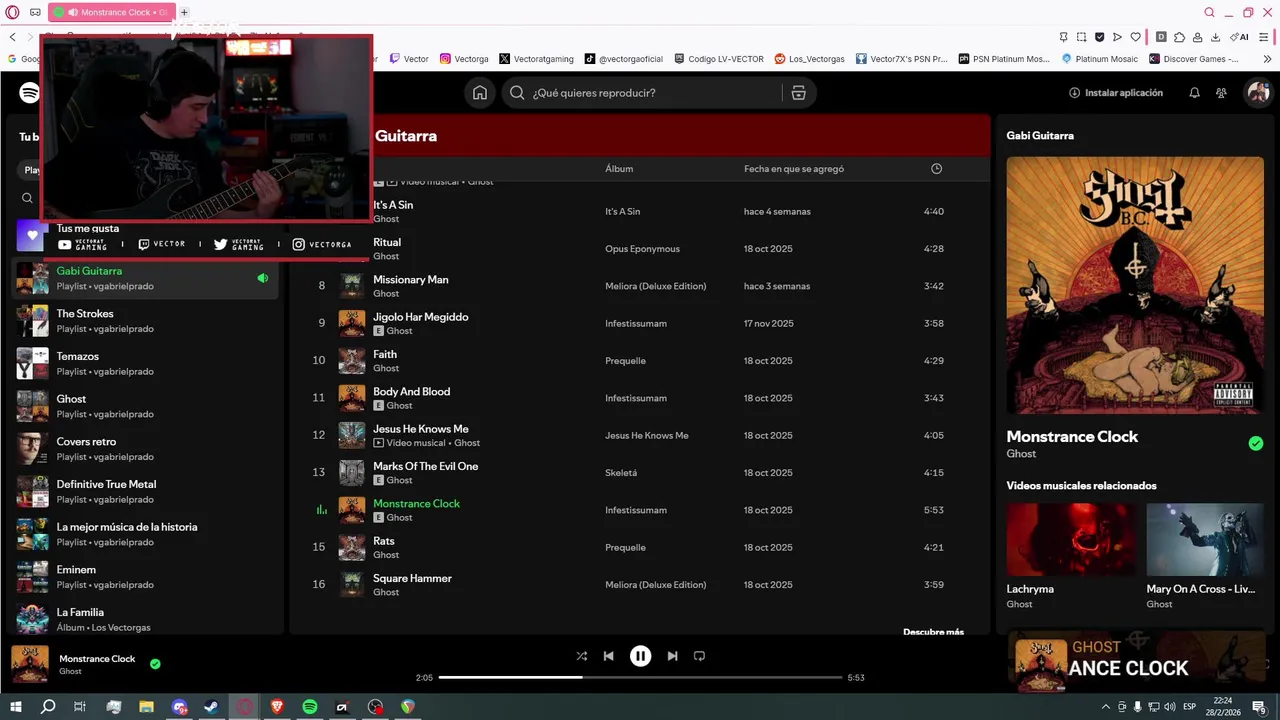This screenshot has height=720, width=1280.
Task: Open a new browser tab with plus button
Action: (184, 12)
